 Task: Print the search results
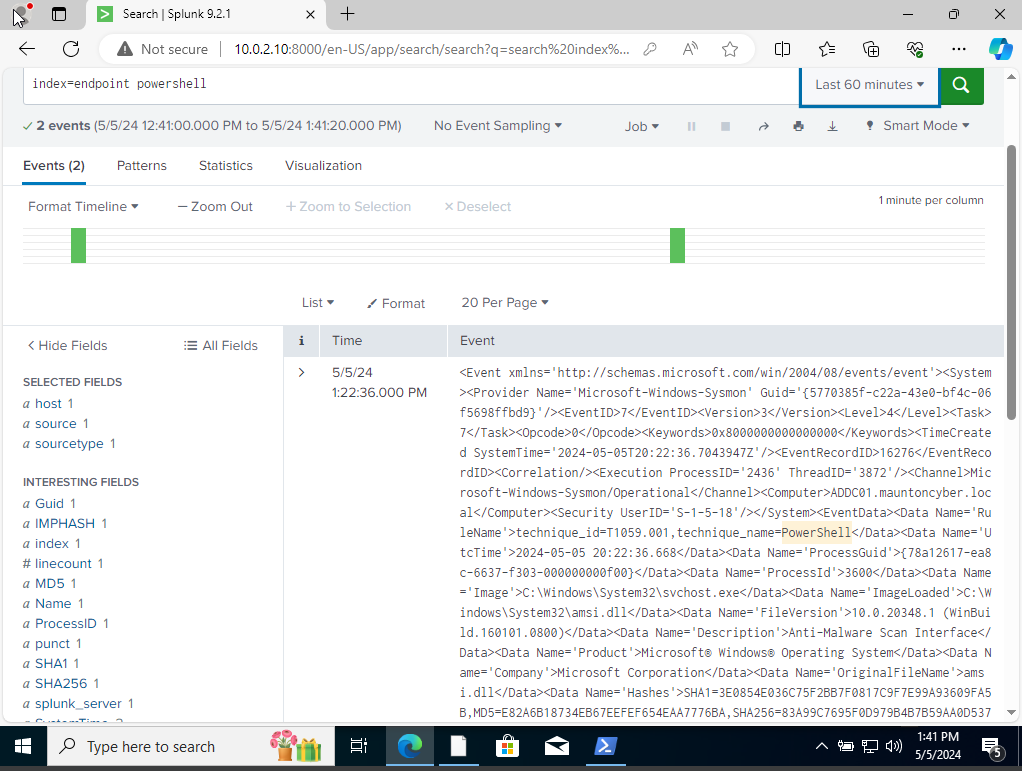(798, 125)
